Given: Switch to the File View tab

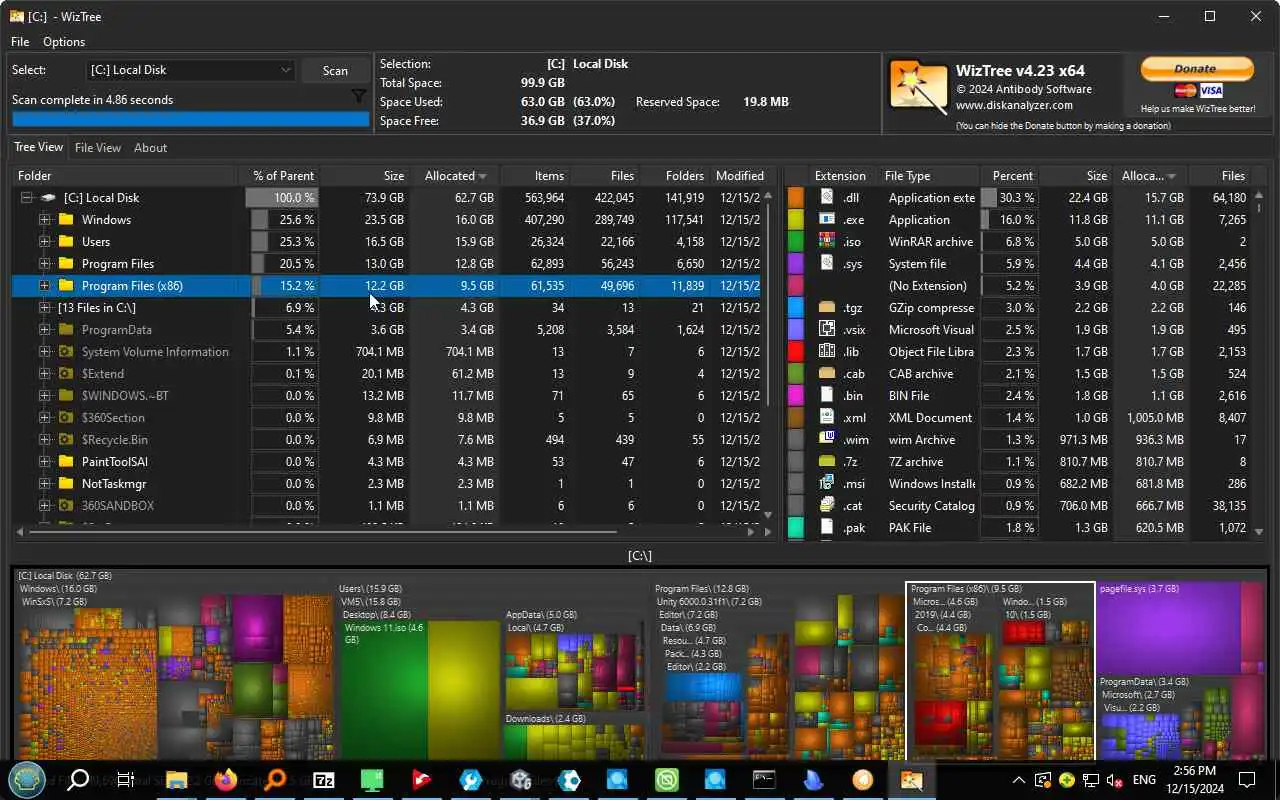Looking at the screenshot, I should 98,147.
